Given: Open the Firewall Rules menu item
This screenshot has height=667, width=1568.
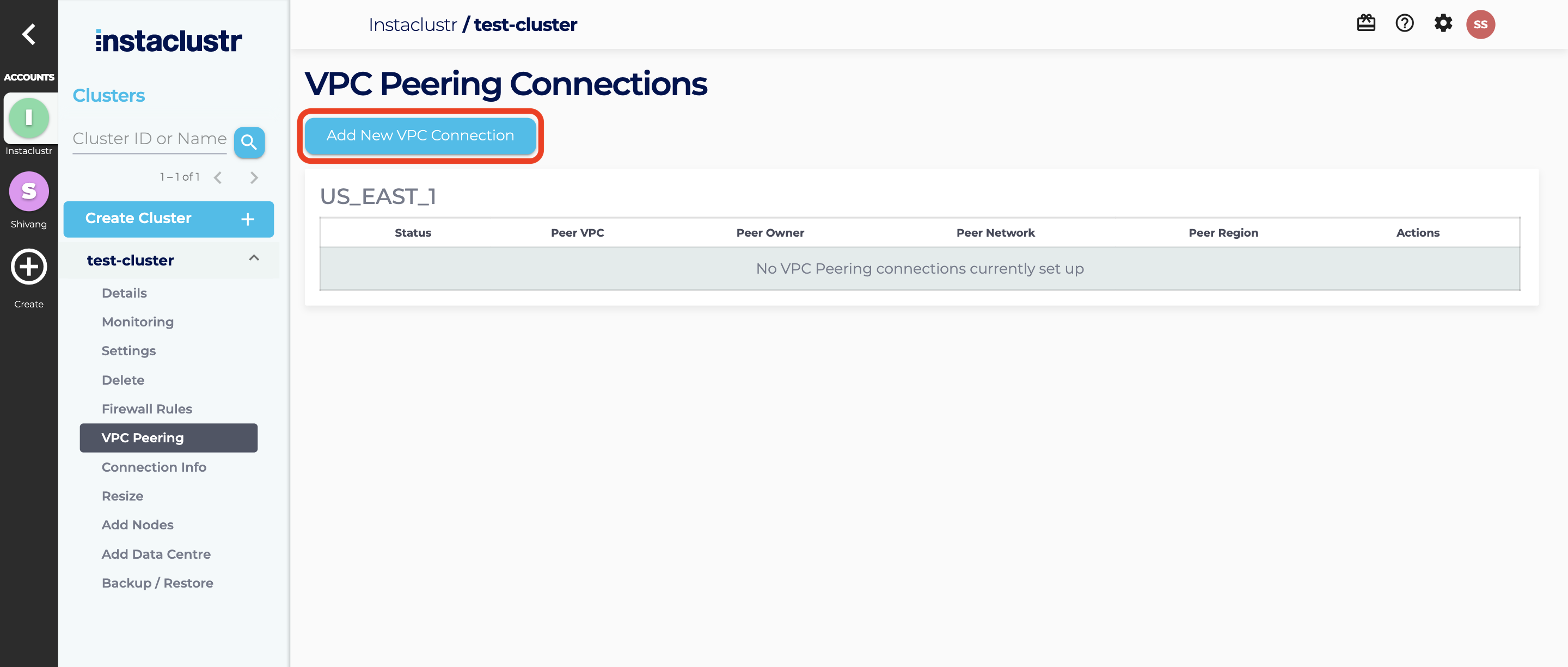Looking at the screenshot, I should 146,409.
